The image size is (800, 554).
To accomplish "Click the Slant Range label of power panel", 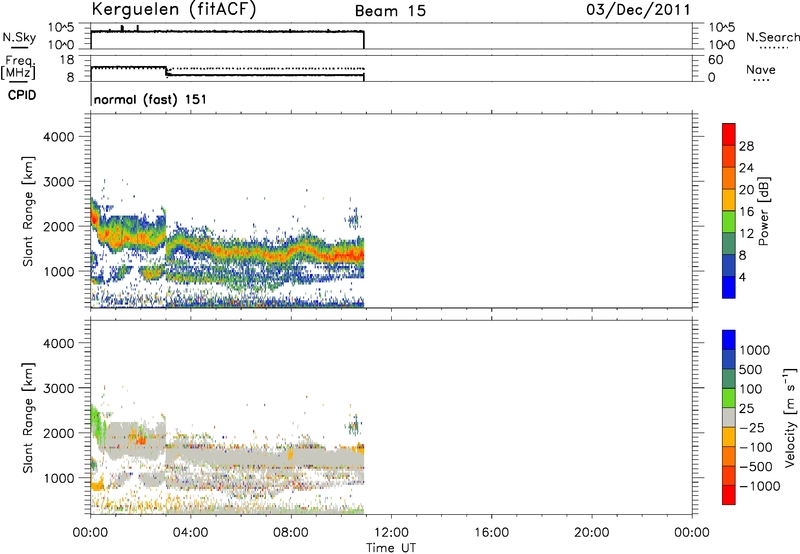I will 28,211.
